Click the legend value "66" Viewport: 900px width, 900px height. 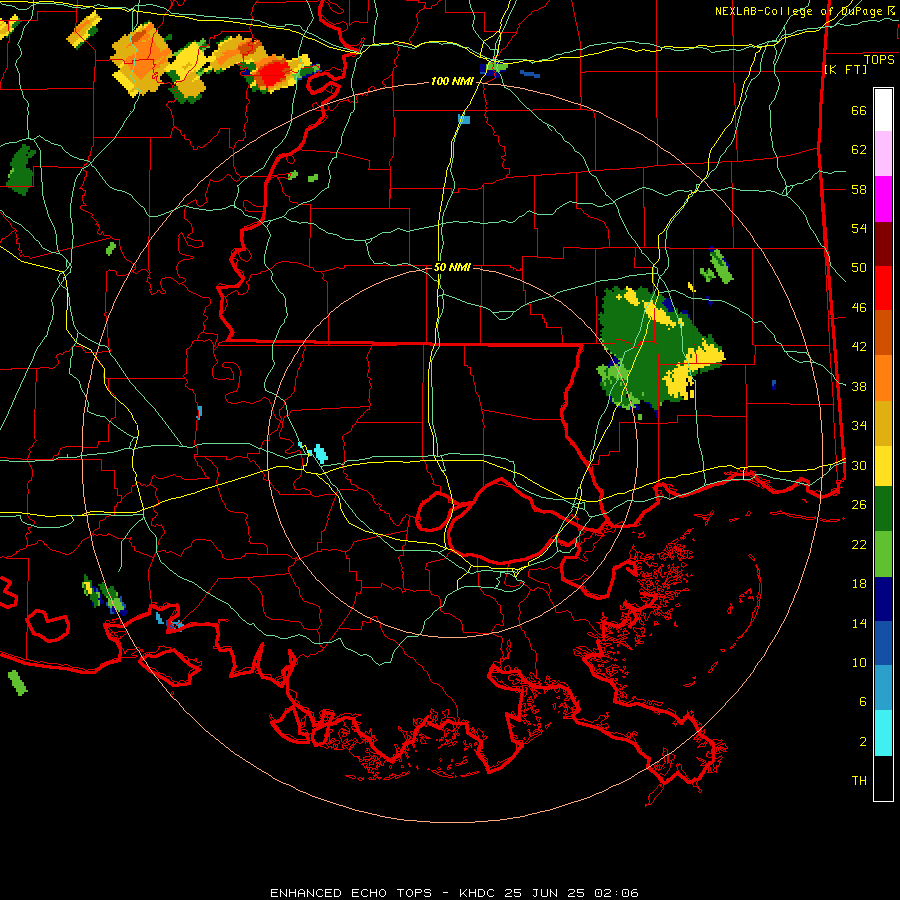click(x=859, y=110)
